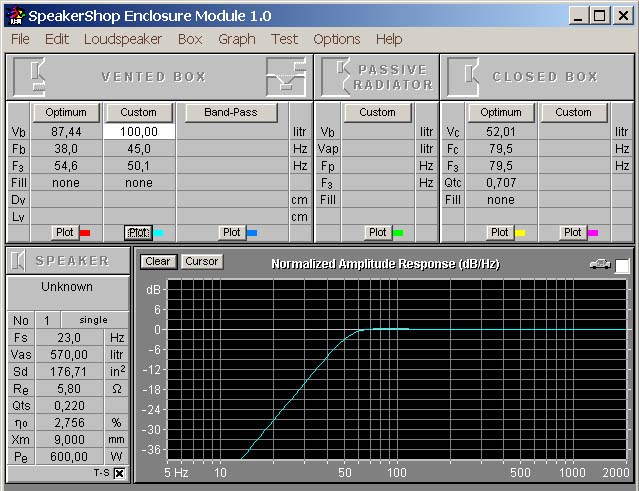Click Plot with the cyan swatch
Image resolution: width=639 pixels, height=491 pixels.
138,233
